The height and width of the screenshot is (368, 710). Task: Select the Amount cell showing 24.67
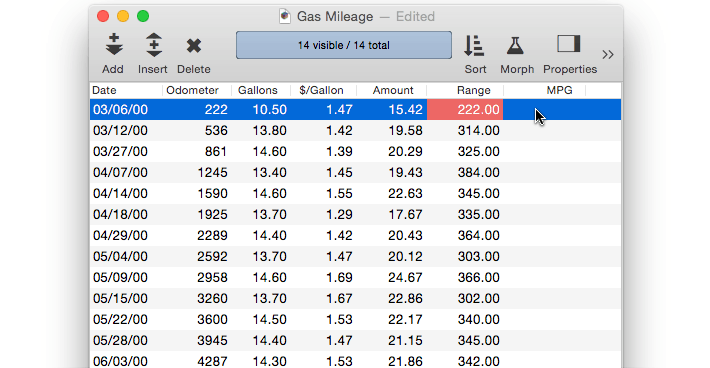click(405, 277)
